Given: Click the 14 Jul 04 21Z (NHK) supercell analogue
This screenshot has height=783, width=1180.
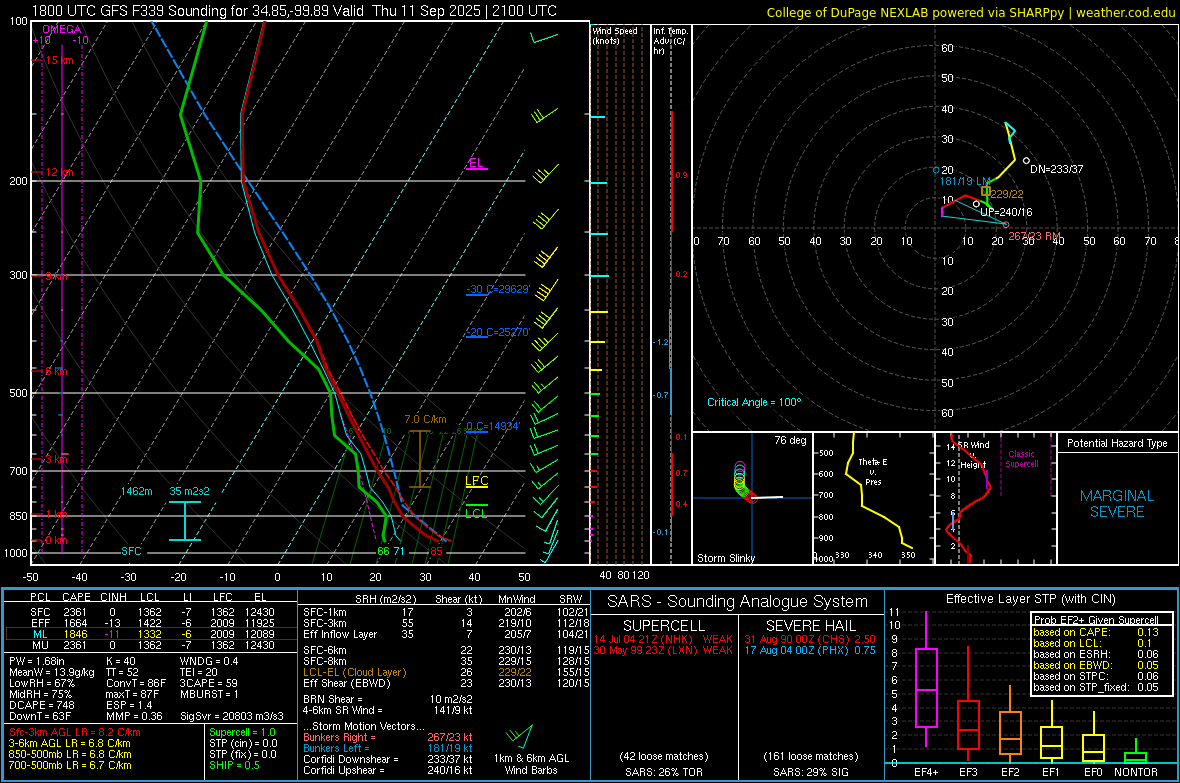Looking at the screenshot, I should tap(663, 638).
